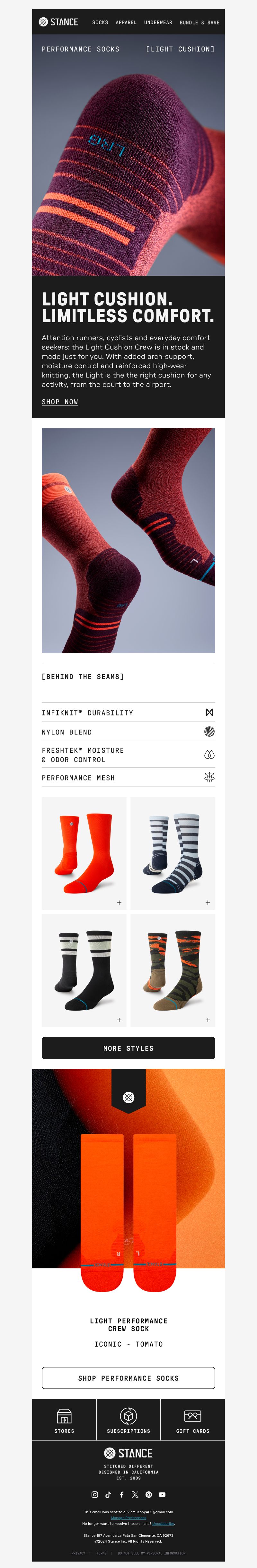This screenshot has width=257, height=1568.
Task: Click the Stance logo in header
Action: coord(58,22)
